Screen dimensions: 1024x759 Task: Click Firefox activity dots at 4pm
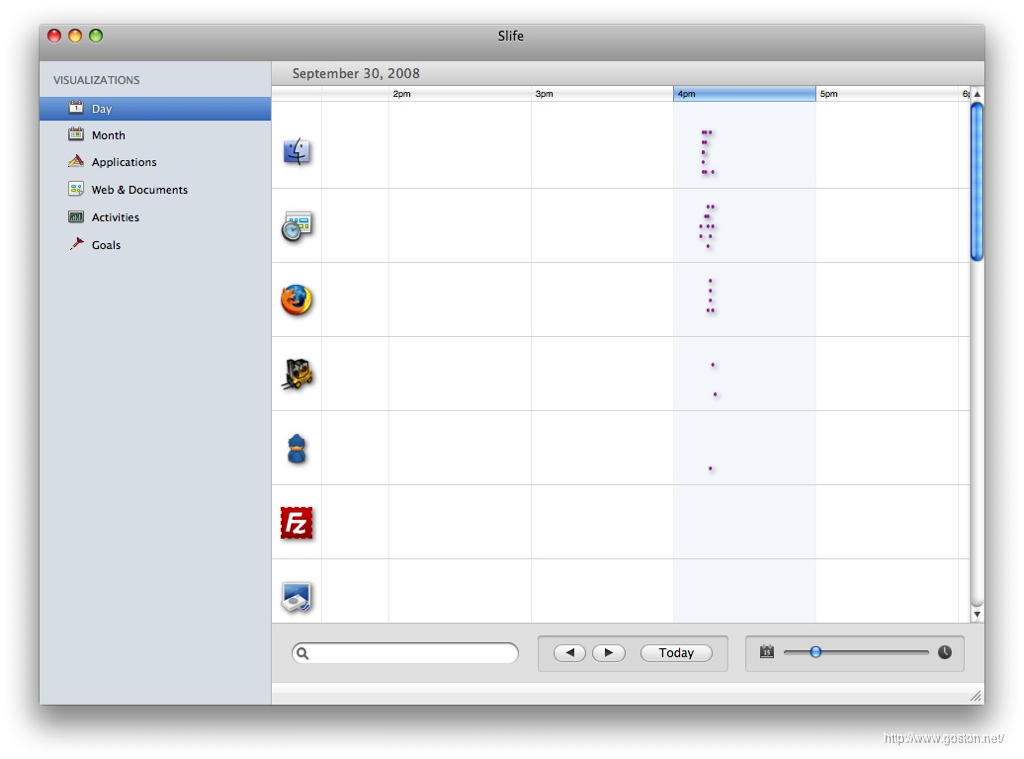711,296
